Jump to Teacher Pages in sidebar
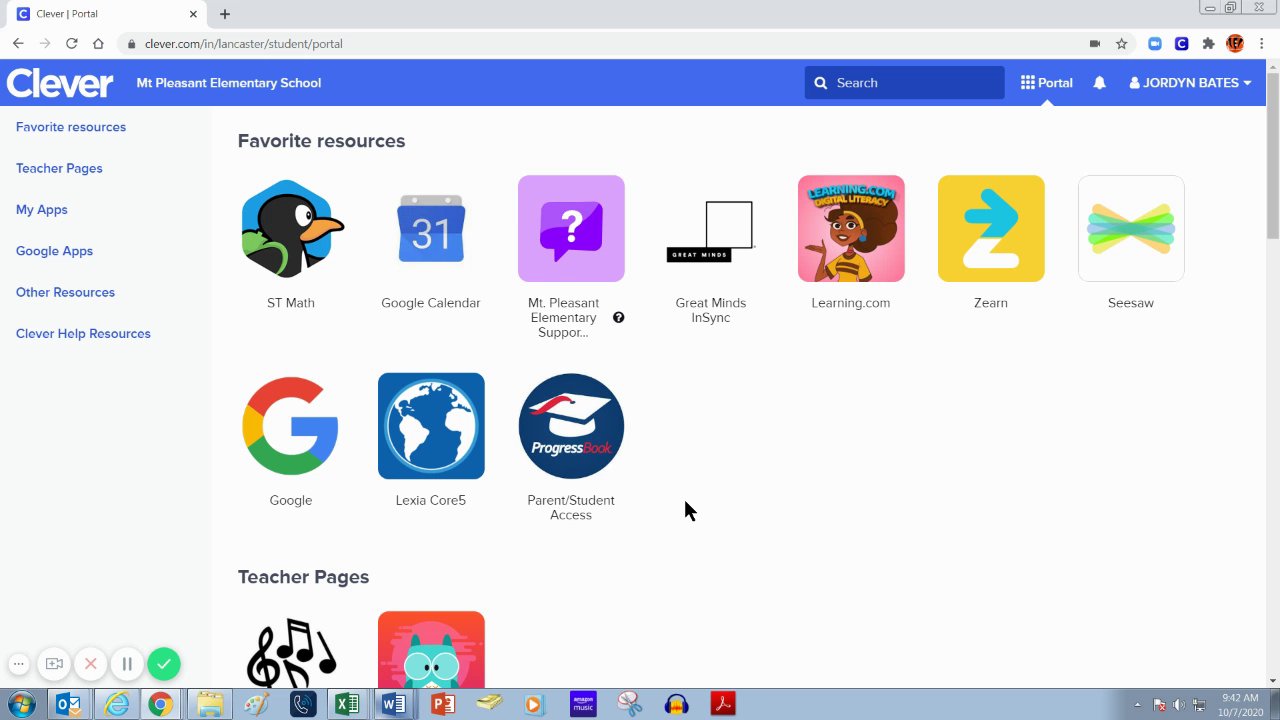This screenshot has height=720, width=1280. pyautogui.click(x=59, y=168)
